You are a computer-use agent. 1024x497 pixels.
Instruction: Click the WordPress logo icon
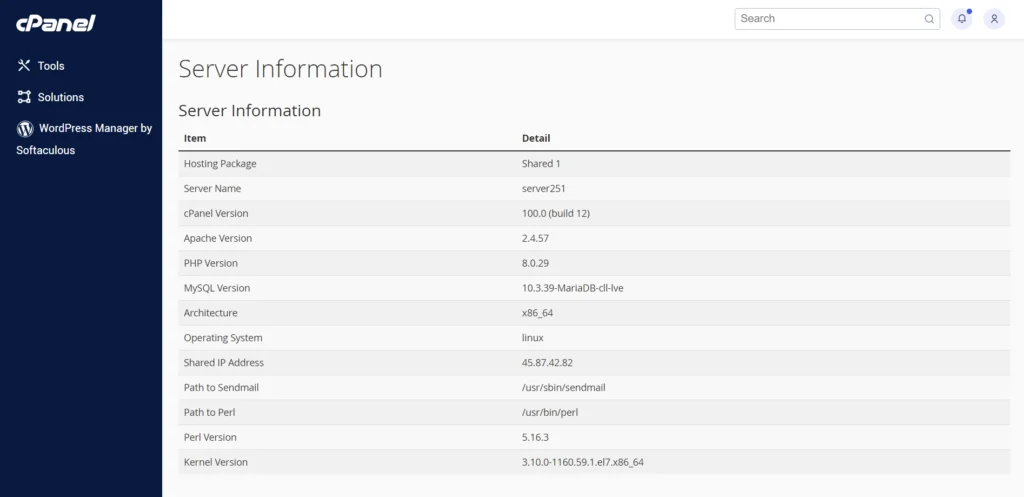tap(25, 129)
